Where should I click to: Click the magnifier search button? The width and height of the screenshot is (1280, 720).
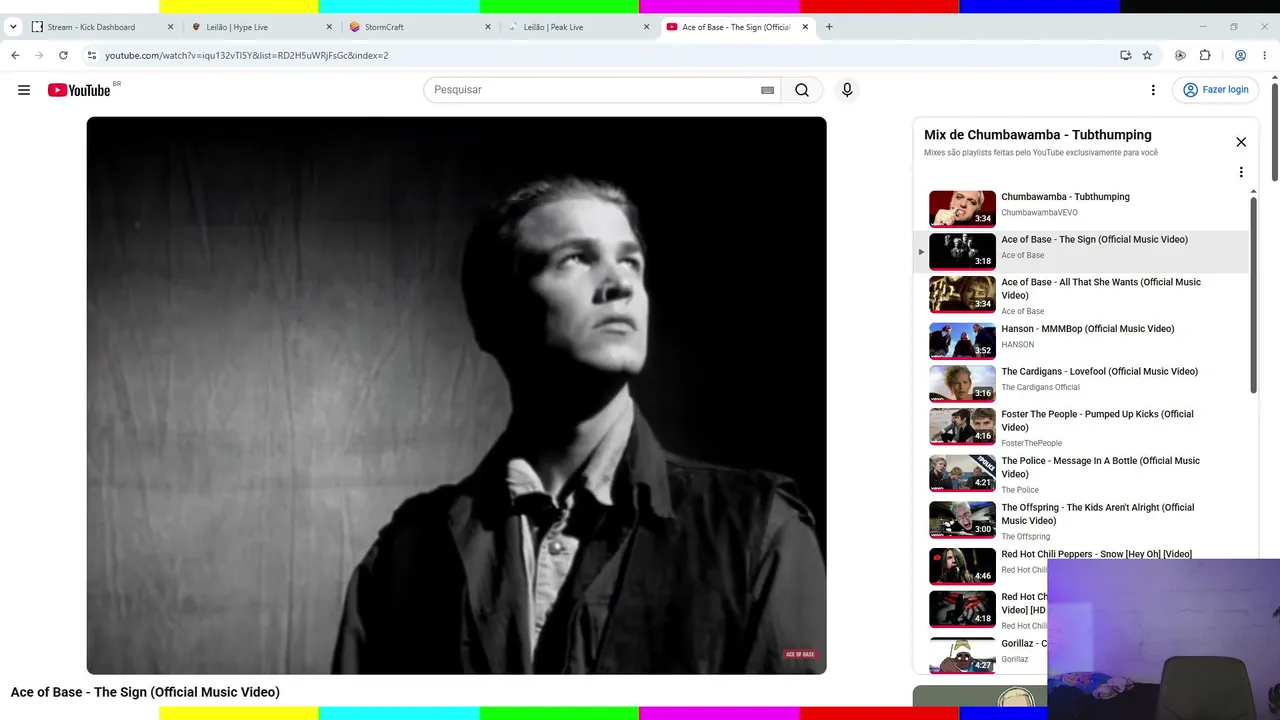click(x=802, y=90)
